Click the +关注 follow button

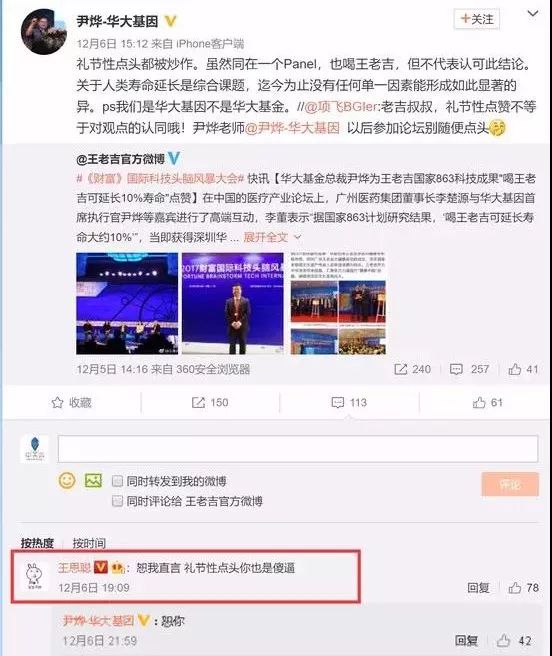pos(477,19)
